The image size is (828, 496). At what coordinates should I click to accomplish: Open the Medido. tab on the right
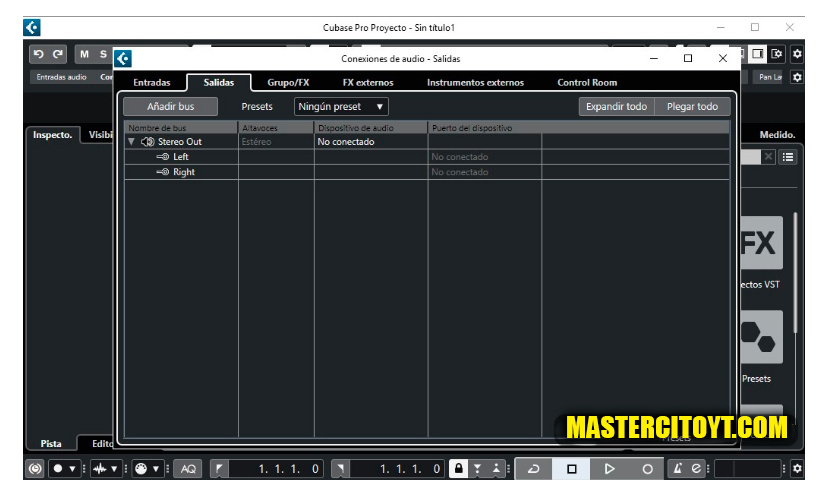[777, 135]
